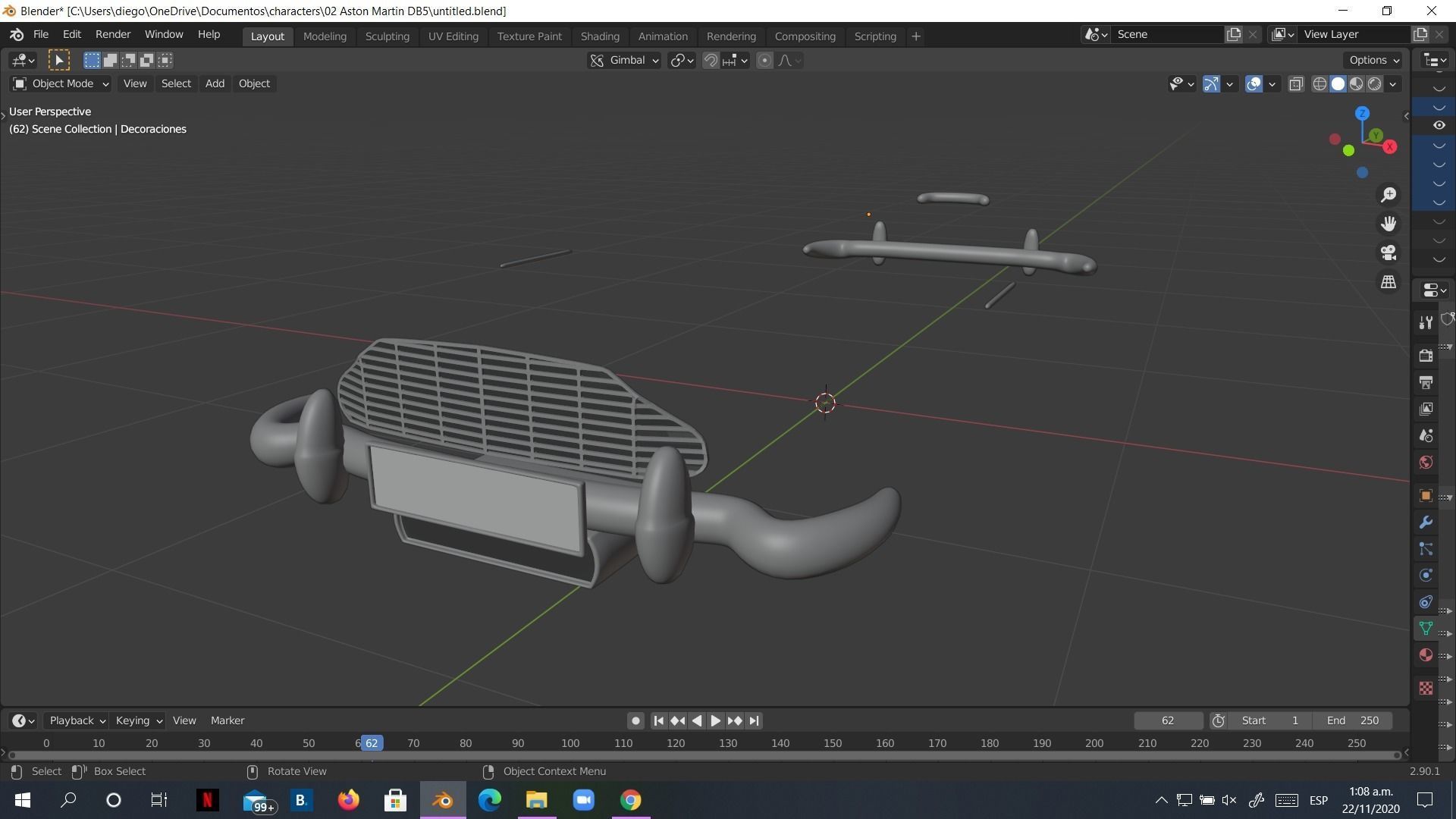Click Select in the viewport header
Screen dimensions: 1456x819
point(176,83)
